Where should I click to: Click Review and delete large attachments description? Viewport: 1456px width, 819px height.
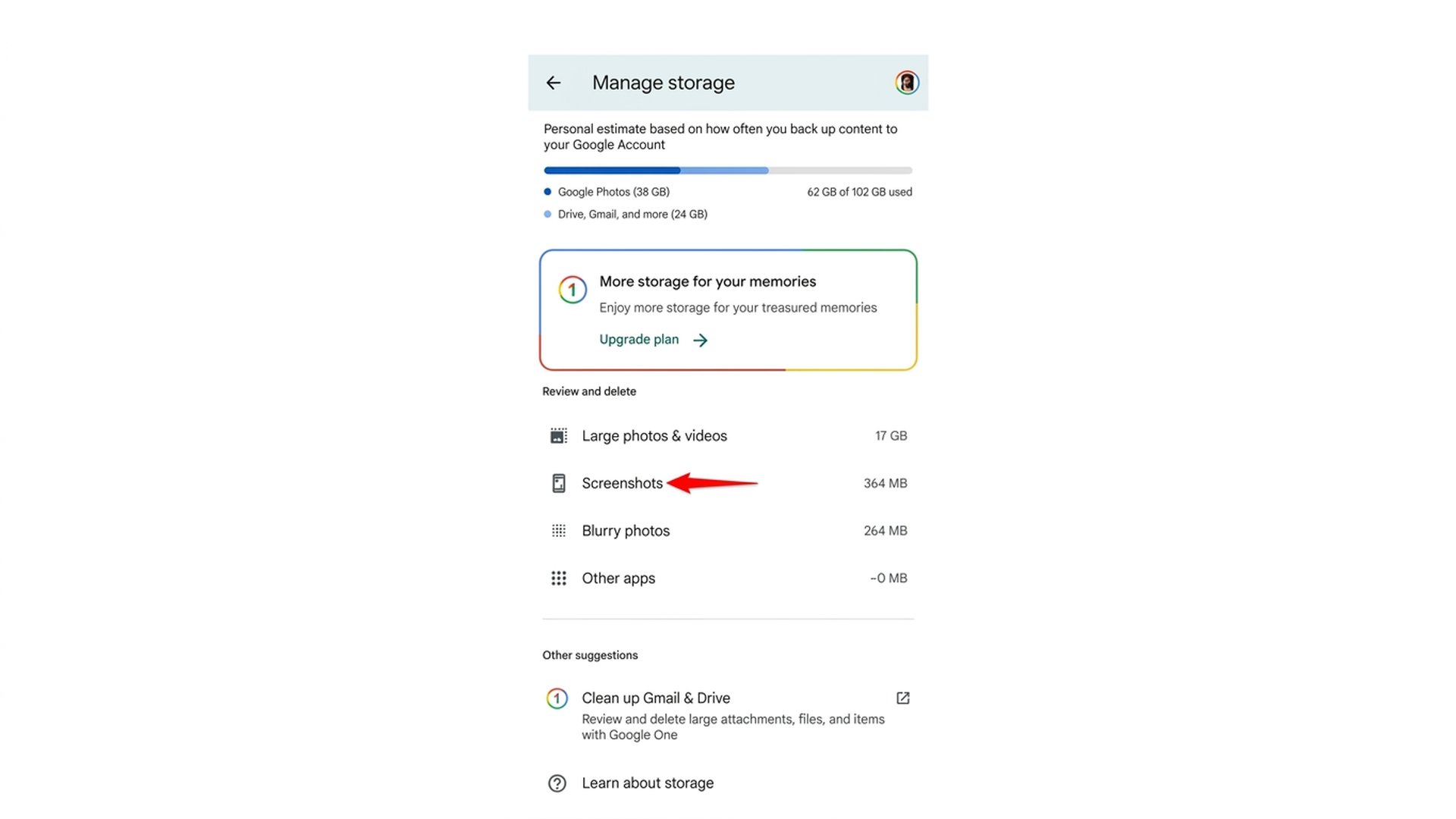click(733, 727)
